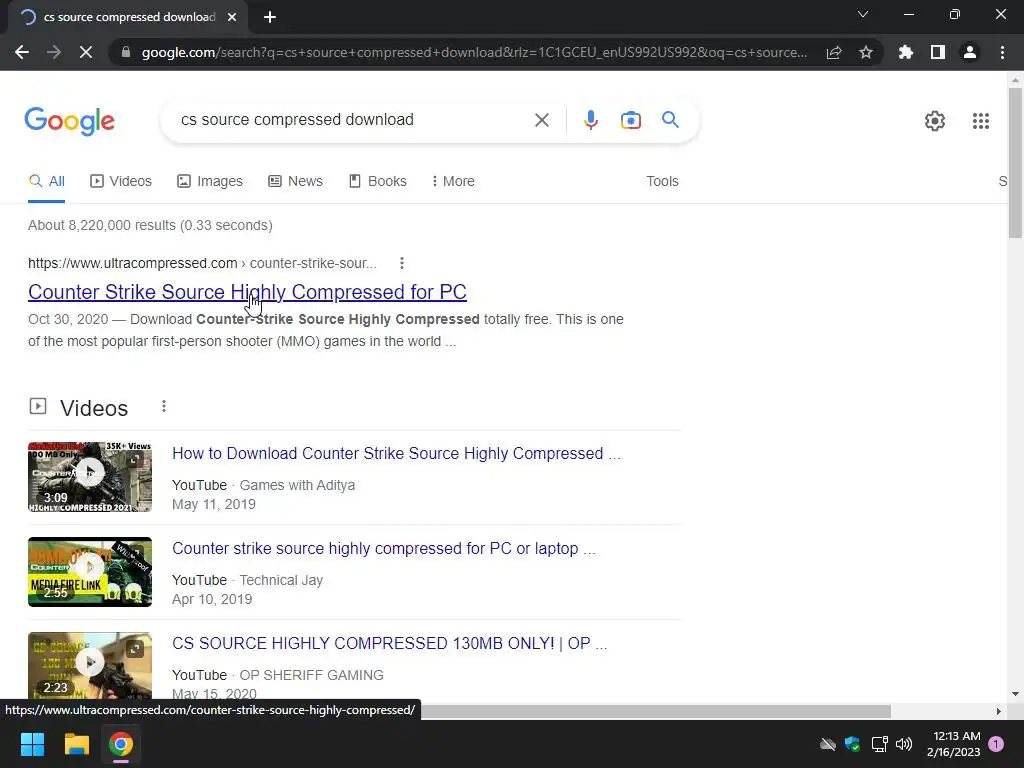Click 'Games with Aditya' channel text

(297, 485)
